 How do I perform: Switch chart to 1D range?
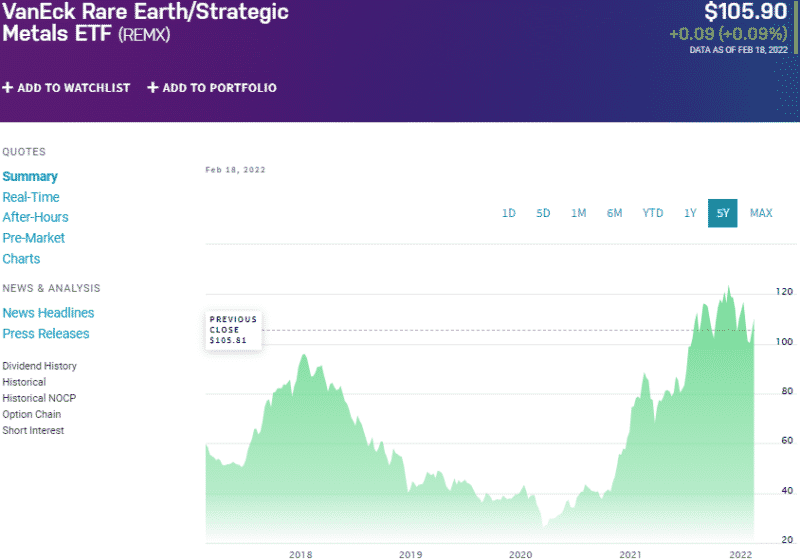tap(509, 213)
